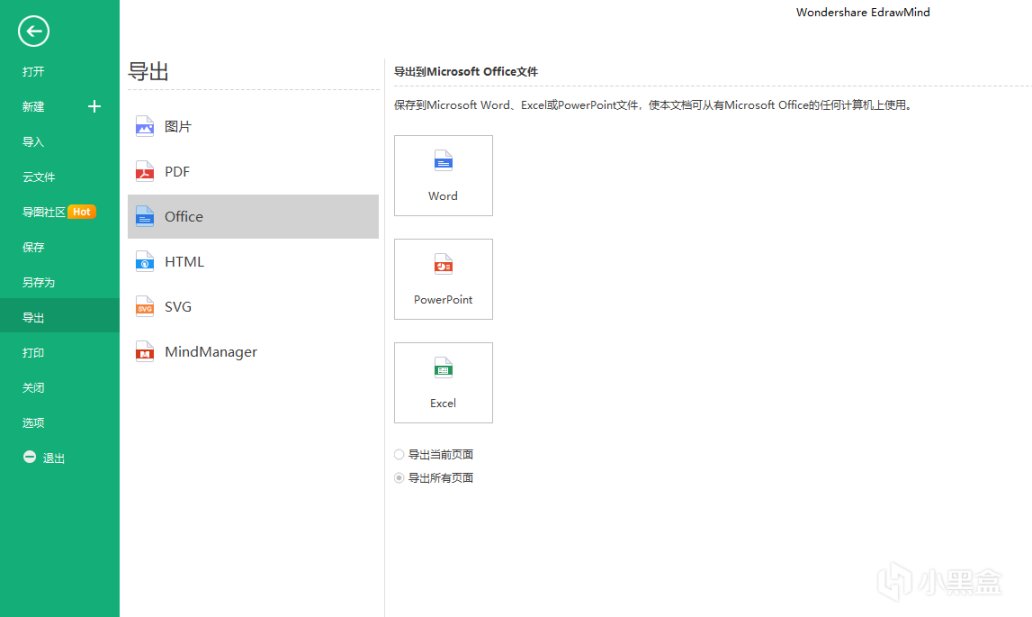
Task: Open 选项 settings entry
Action: (34, 422)
